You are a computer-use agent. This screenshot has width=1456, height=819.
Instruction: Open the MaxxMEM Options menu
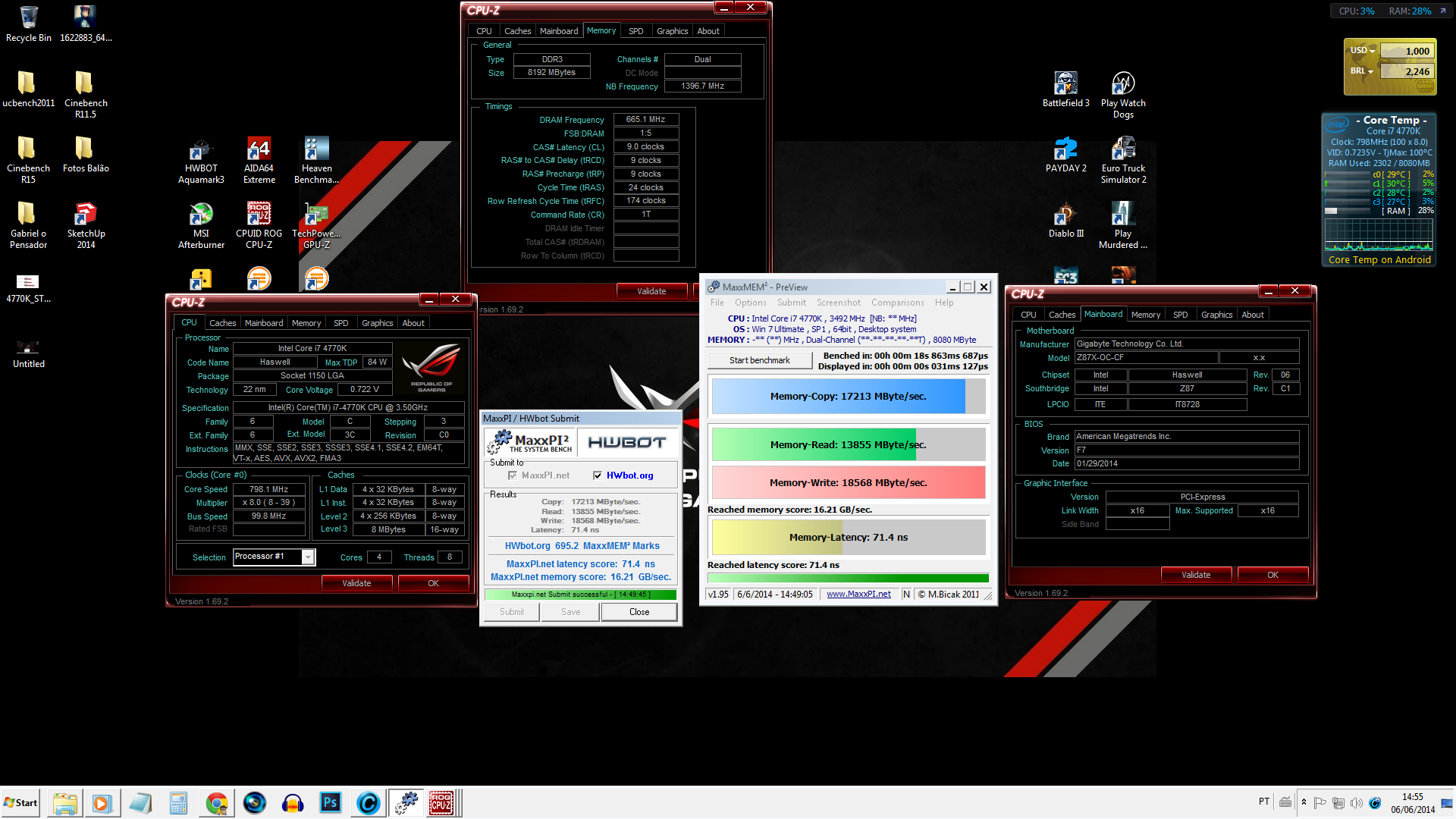pyautogui.click(x=750, y=303)
